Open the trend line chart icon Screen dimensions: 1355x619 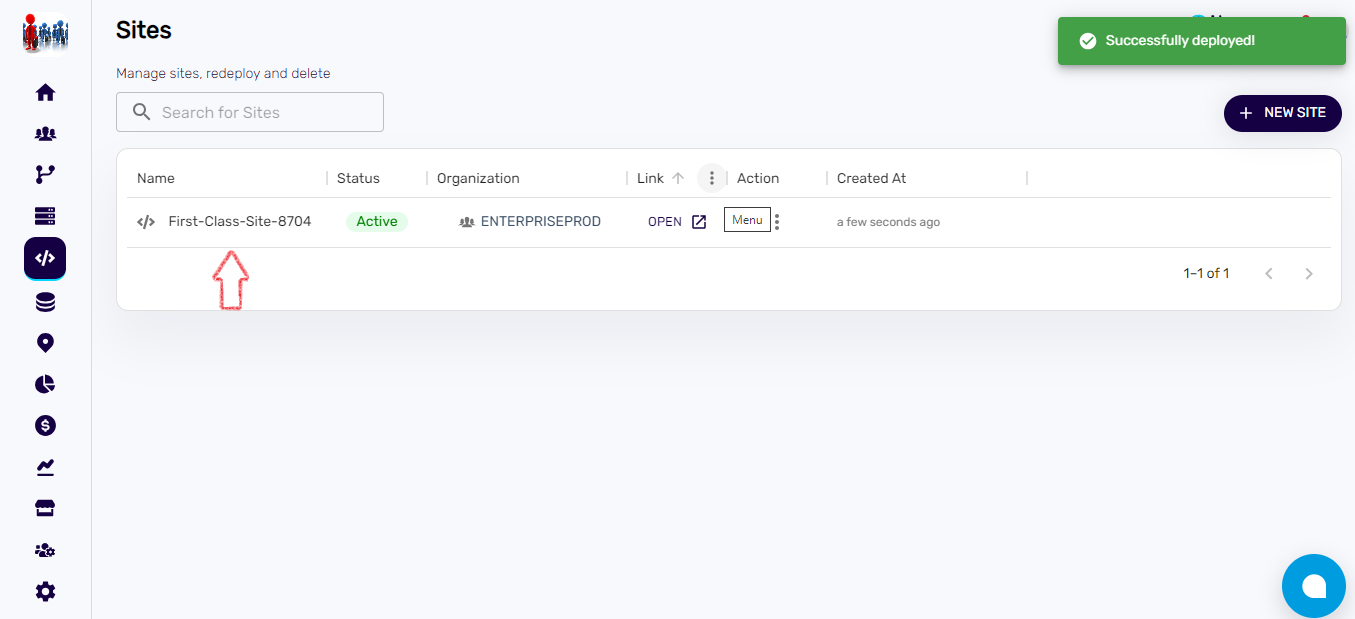(x=45, y=467)
